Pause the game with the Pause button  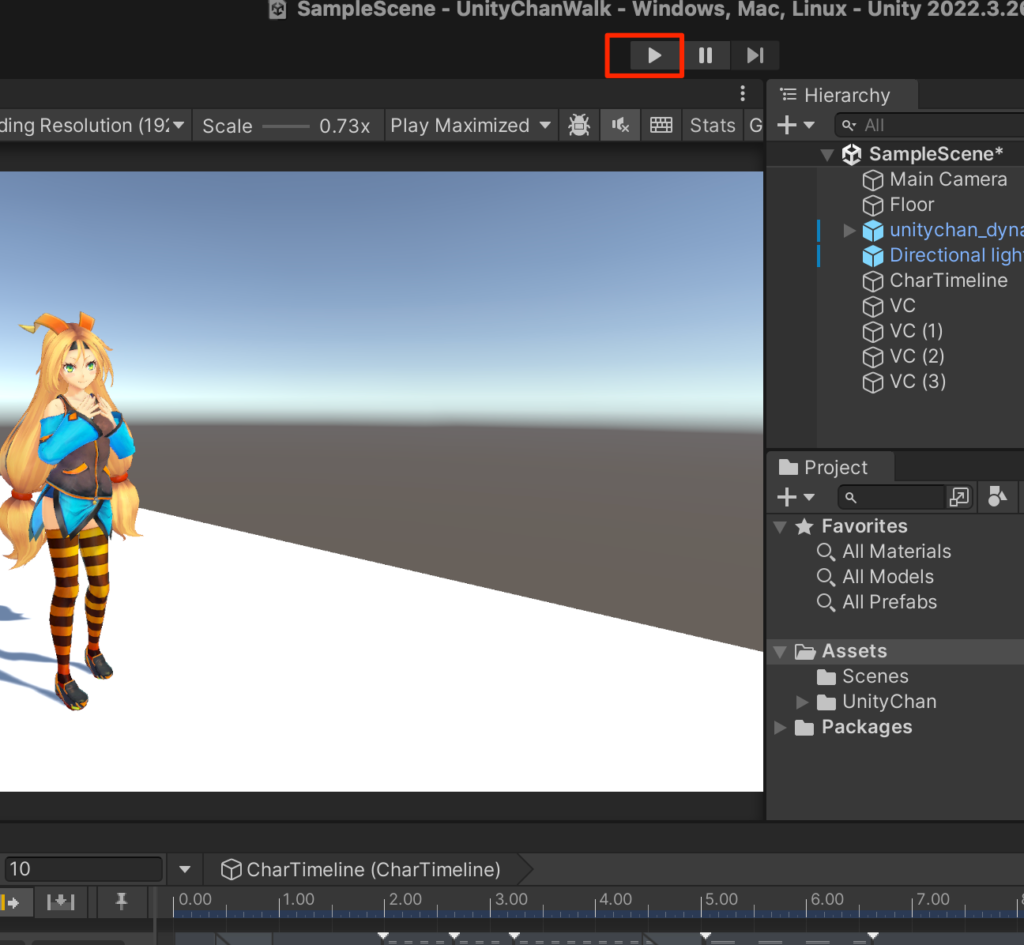(x=705, y=56)
